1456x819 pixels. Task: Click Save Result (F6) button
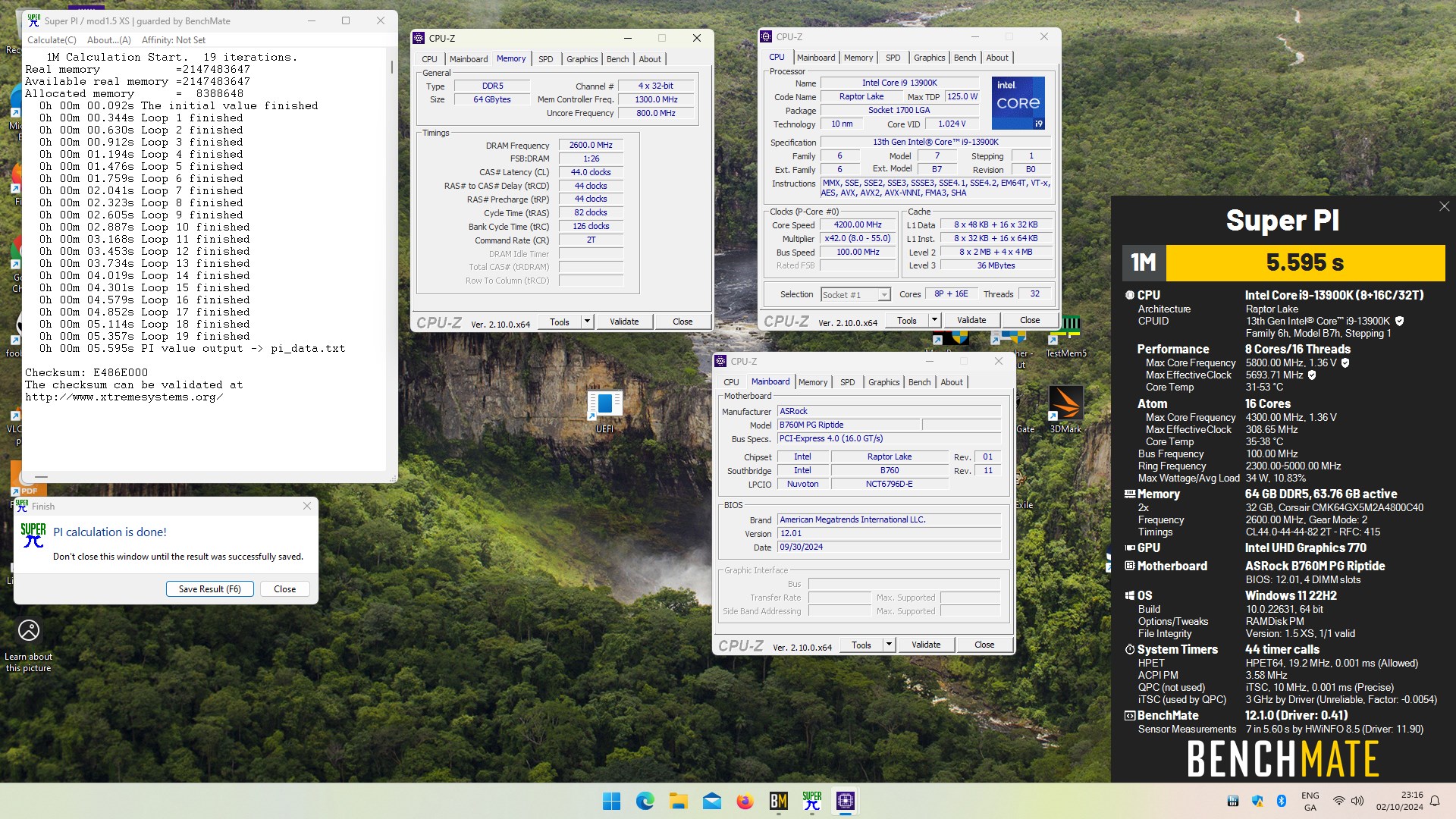pyautogui.click(x=210, y=589)
